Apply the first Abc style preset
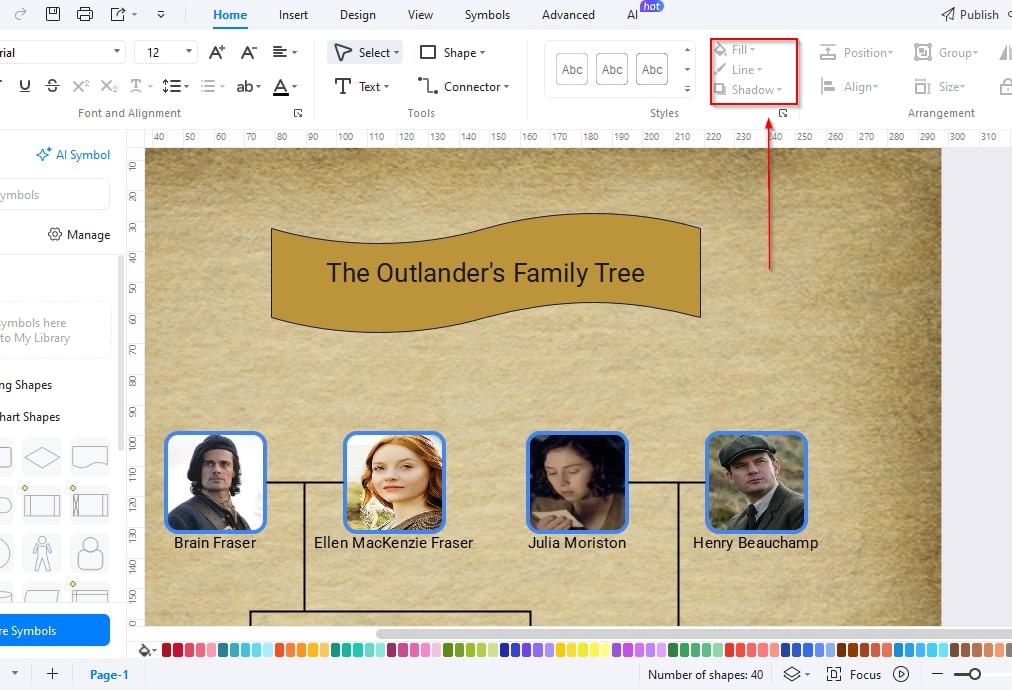The image size is (1012, 690). click(x=572, y=70)
